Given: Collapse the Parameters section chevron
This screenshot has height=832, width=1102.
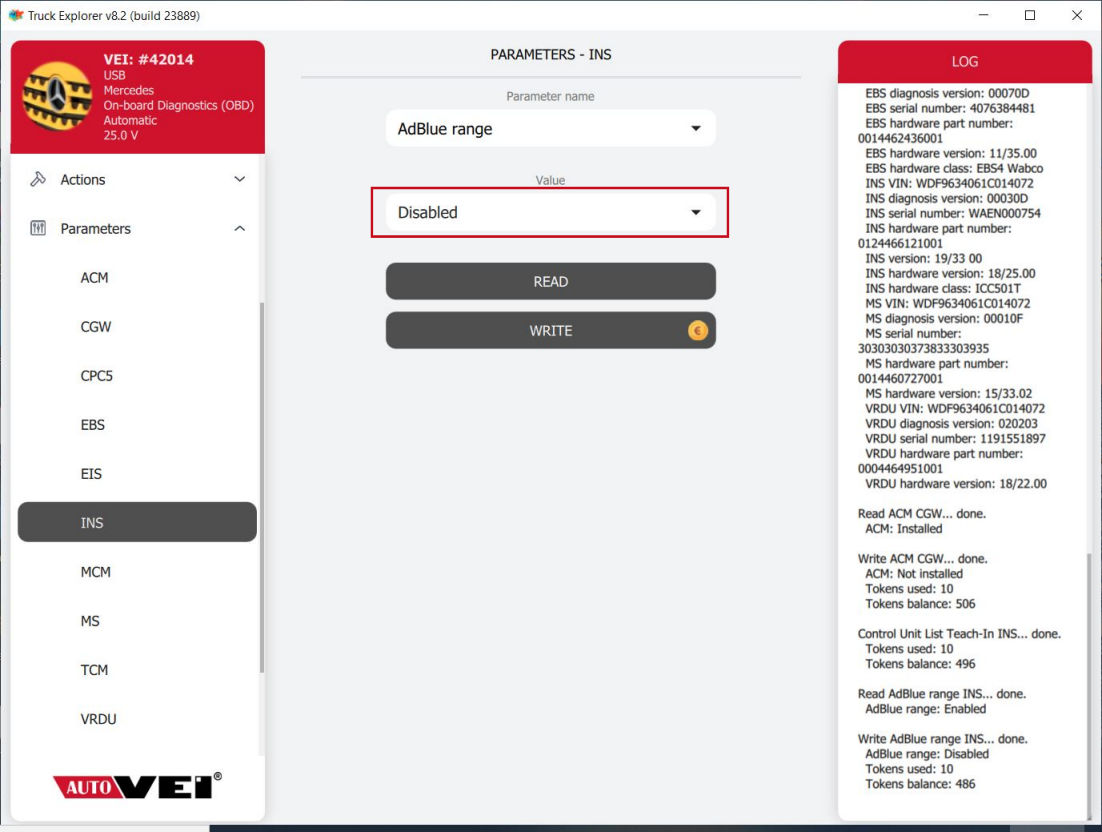Looking at the screenshot, I should tap(239, 229).
